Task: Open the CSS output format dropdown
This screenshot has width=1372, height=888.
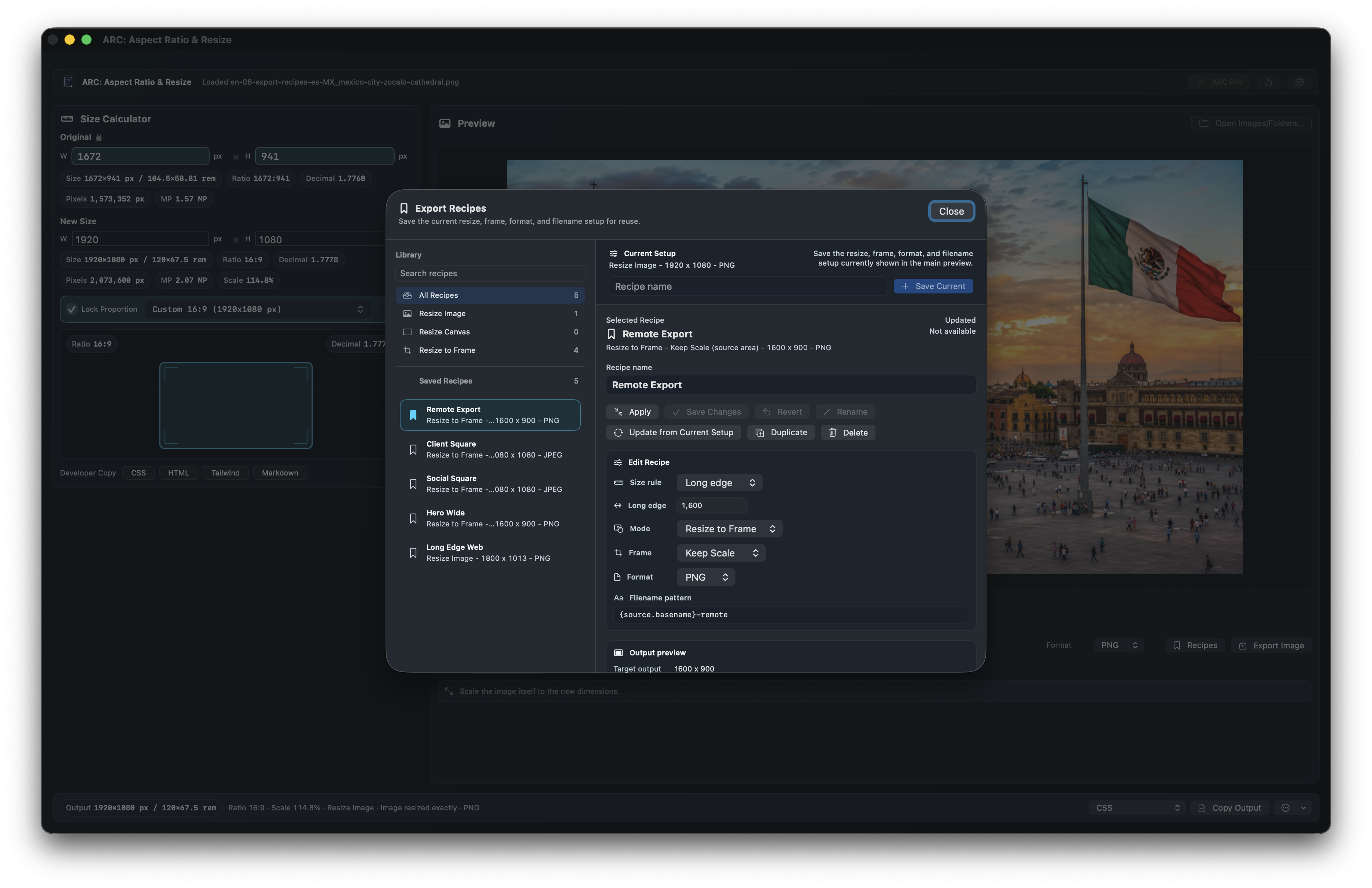Action: tap(1137, 807)
